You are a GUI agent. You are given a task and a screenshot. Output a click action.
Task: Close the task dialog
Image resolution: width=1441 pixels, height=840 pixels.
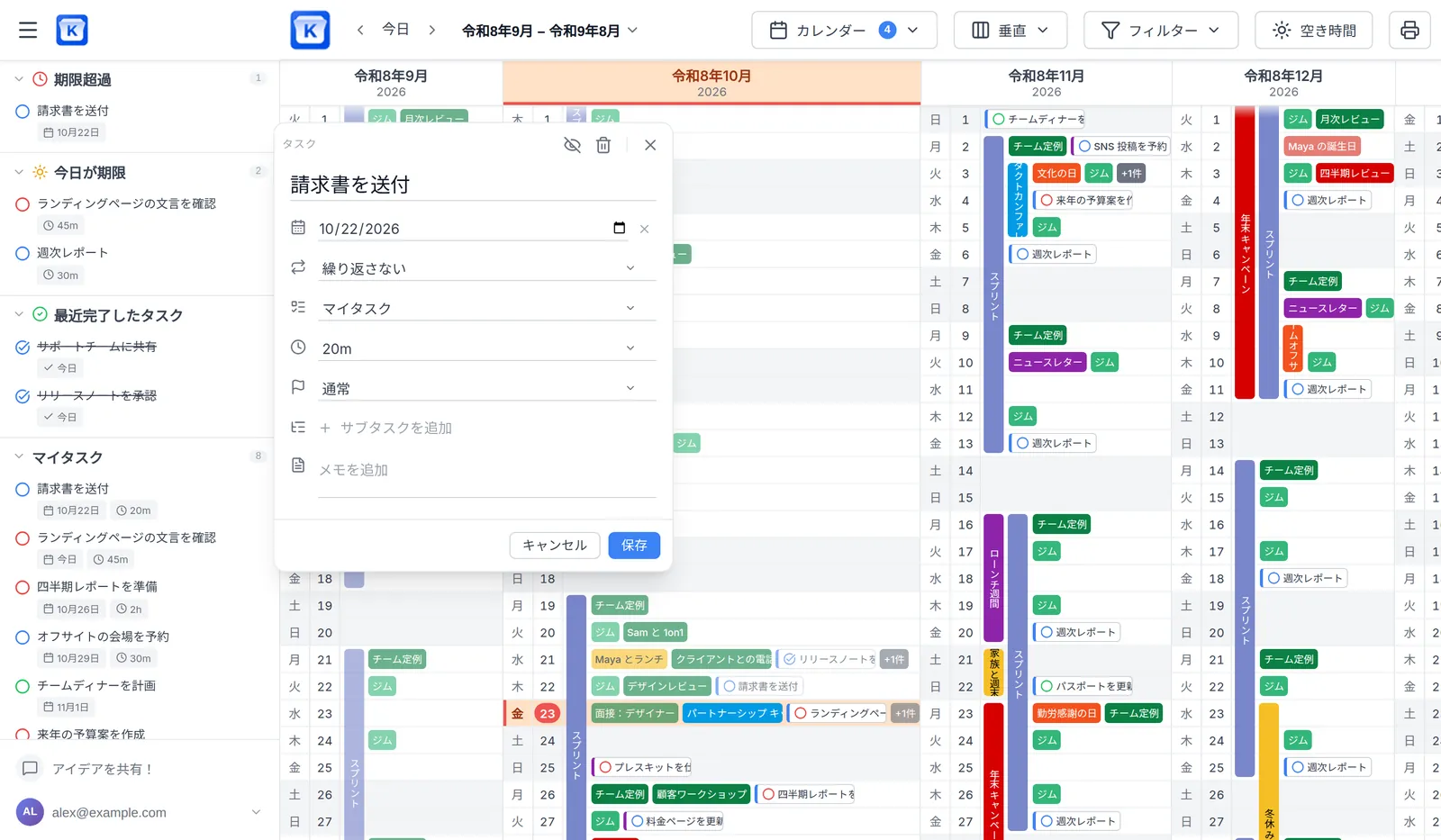[650, 145]
